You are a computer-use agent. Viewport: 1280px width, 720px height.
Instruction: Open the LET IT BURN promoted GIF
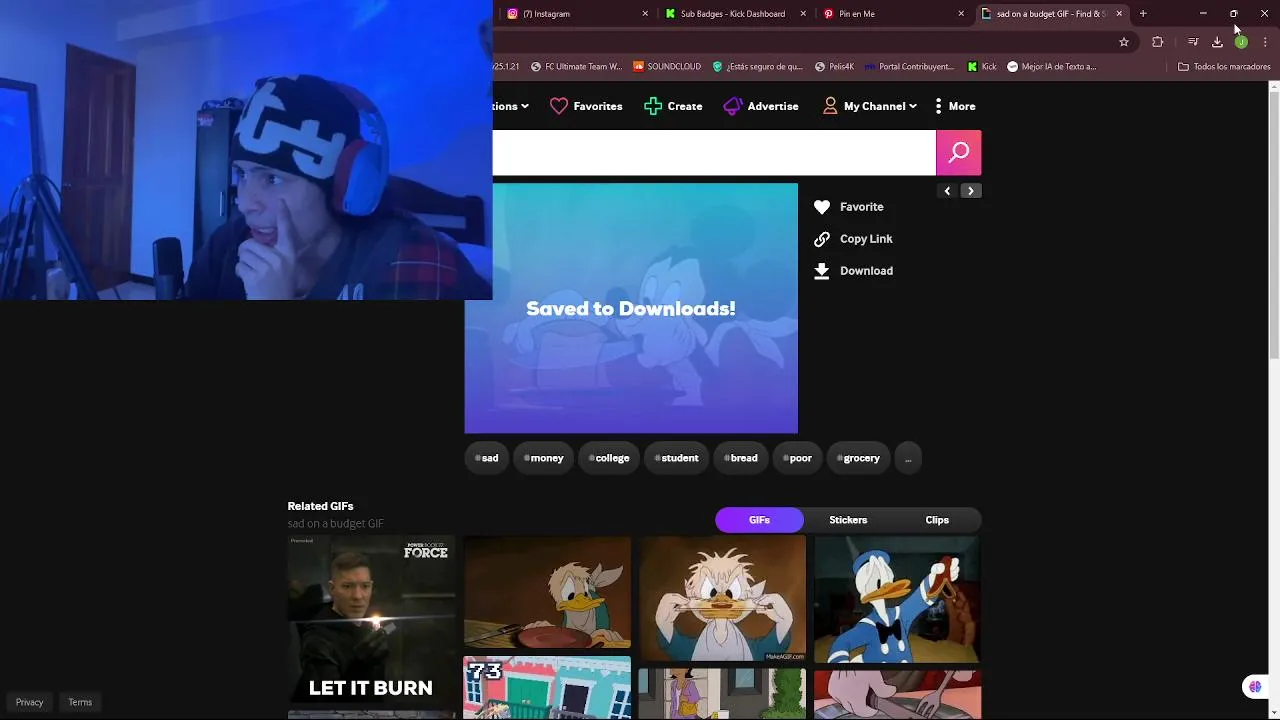coord(371,619)
